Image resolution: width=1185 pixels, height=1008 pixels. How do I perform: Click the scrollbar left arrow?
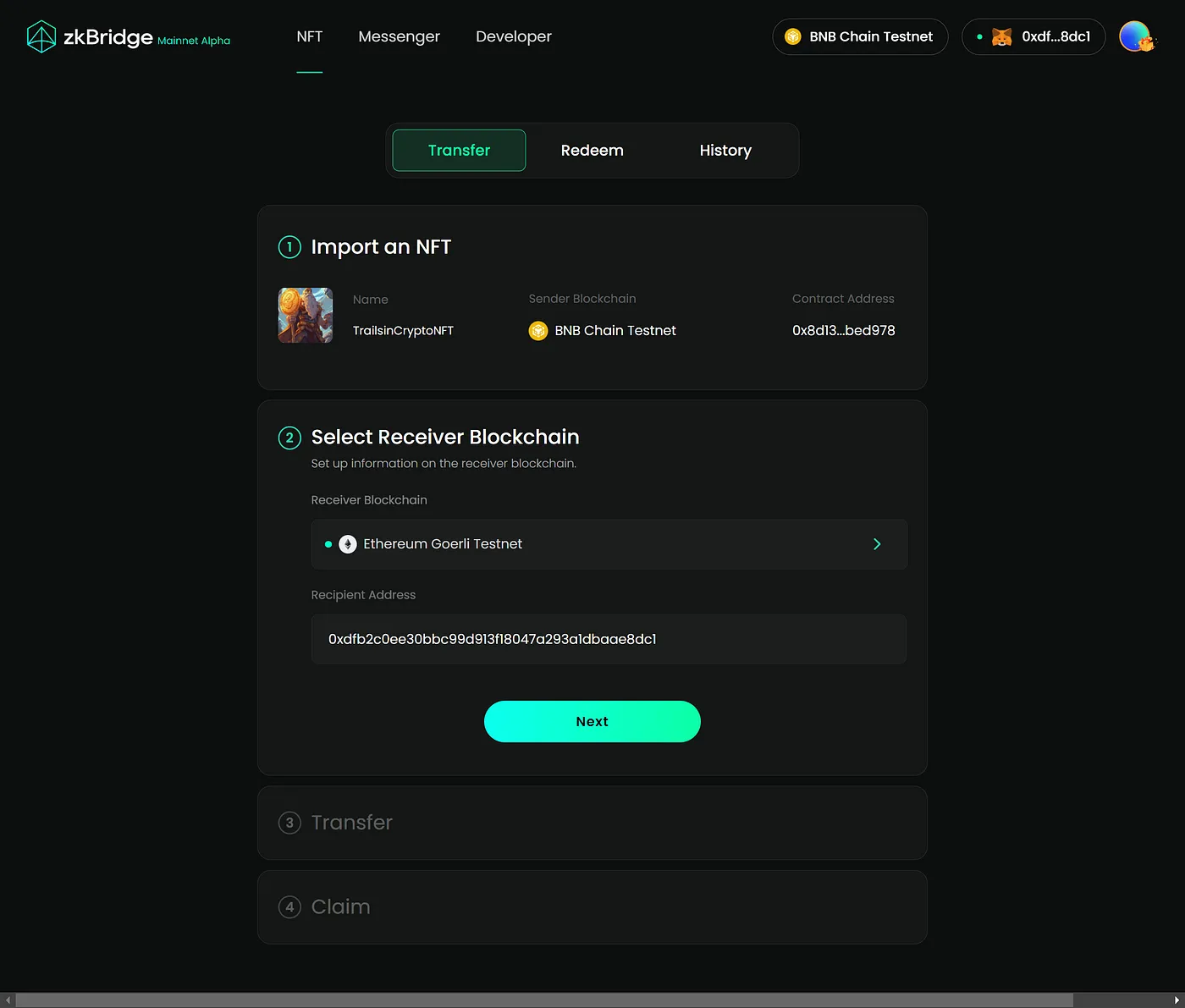8,1000
